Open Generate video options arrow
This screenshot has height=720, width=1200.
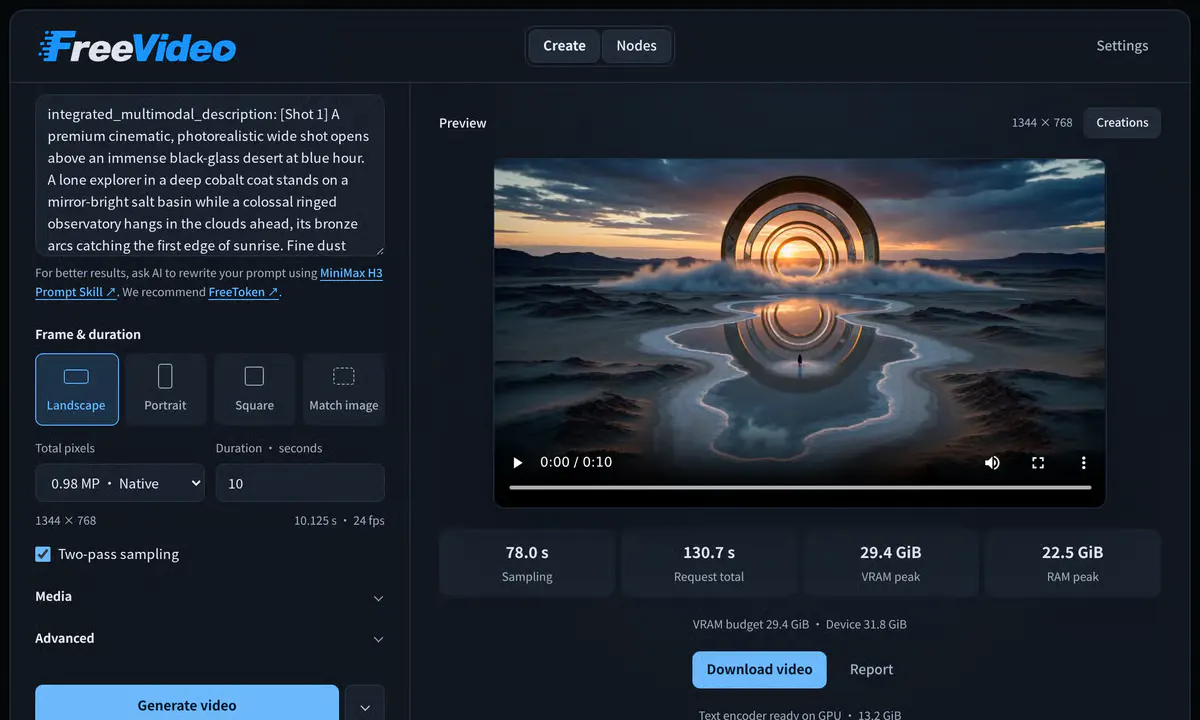365,705
